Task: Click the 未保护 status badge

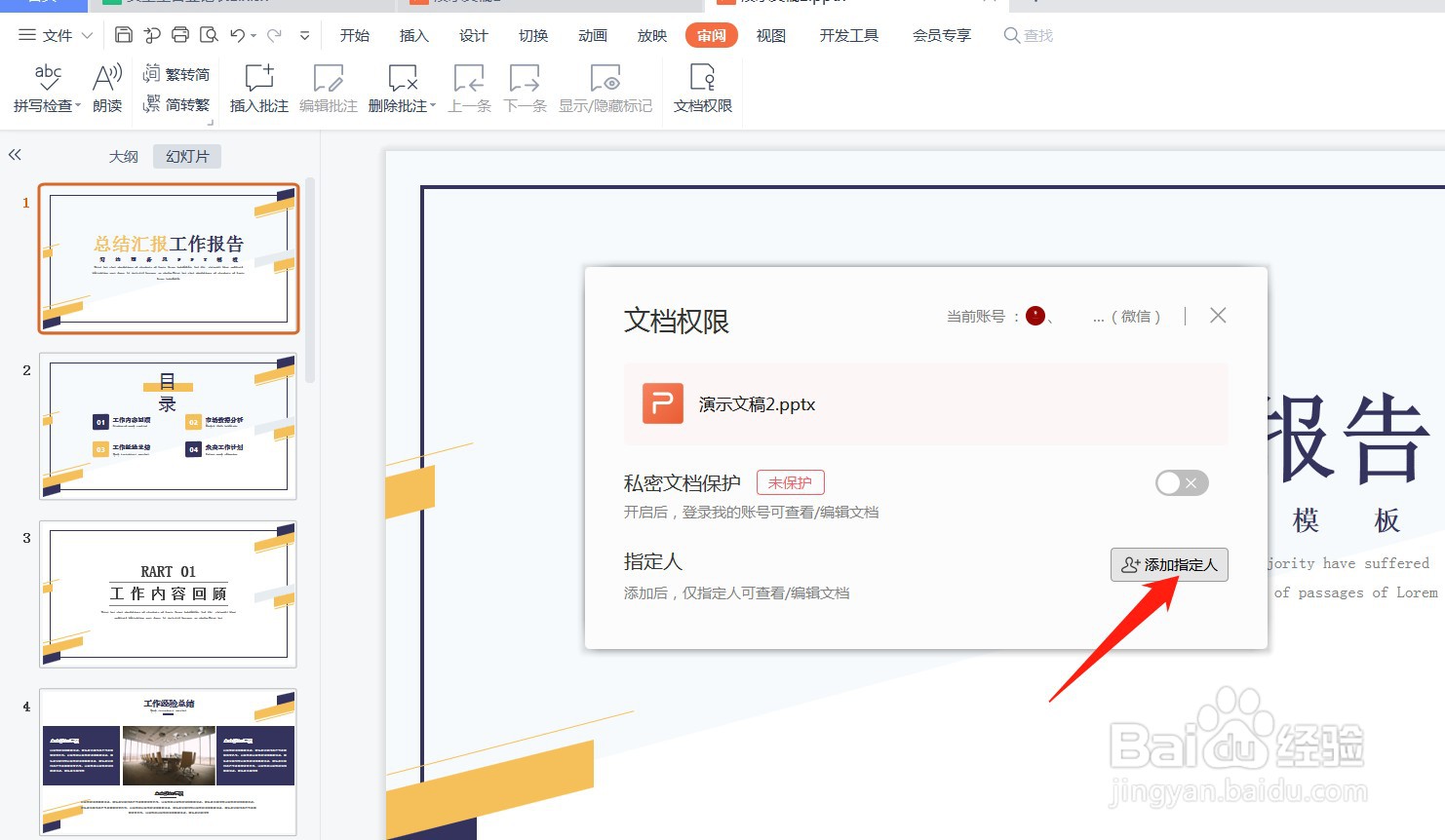Action: click(791, 482)
